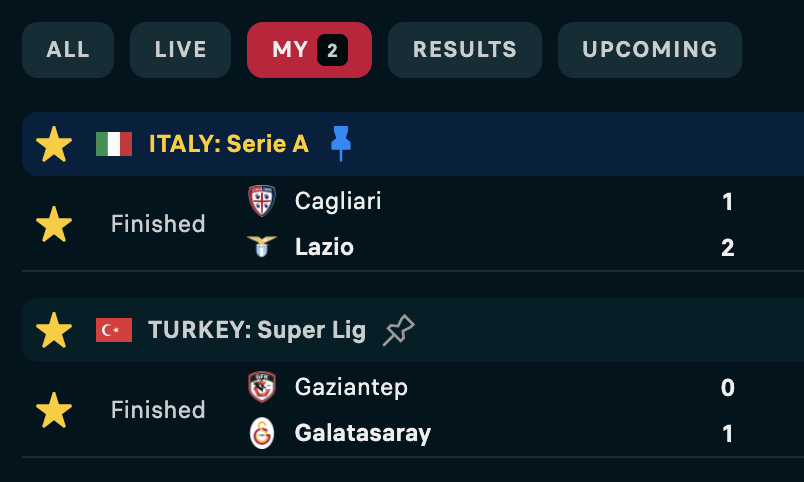Remove Gaziantep vs Galatasaray match from favorites
804x482 pixels.
pos(54,410)
